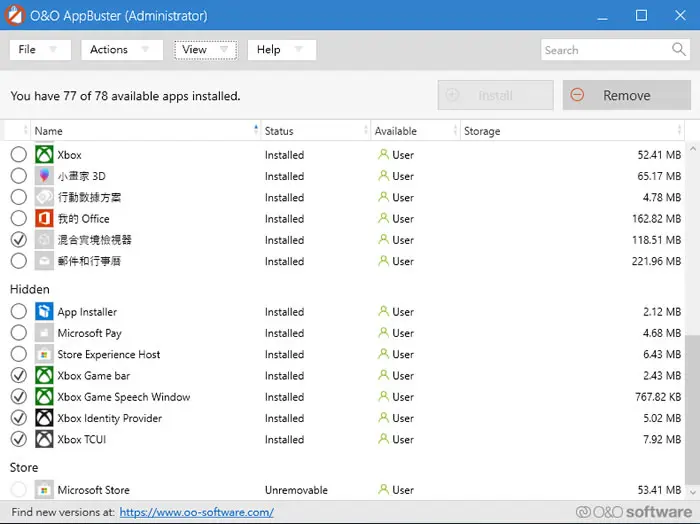The image size is (700, 524).
Task: Select the App Installer icon
Action: (44, 312)
